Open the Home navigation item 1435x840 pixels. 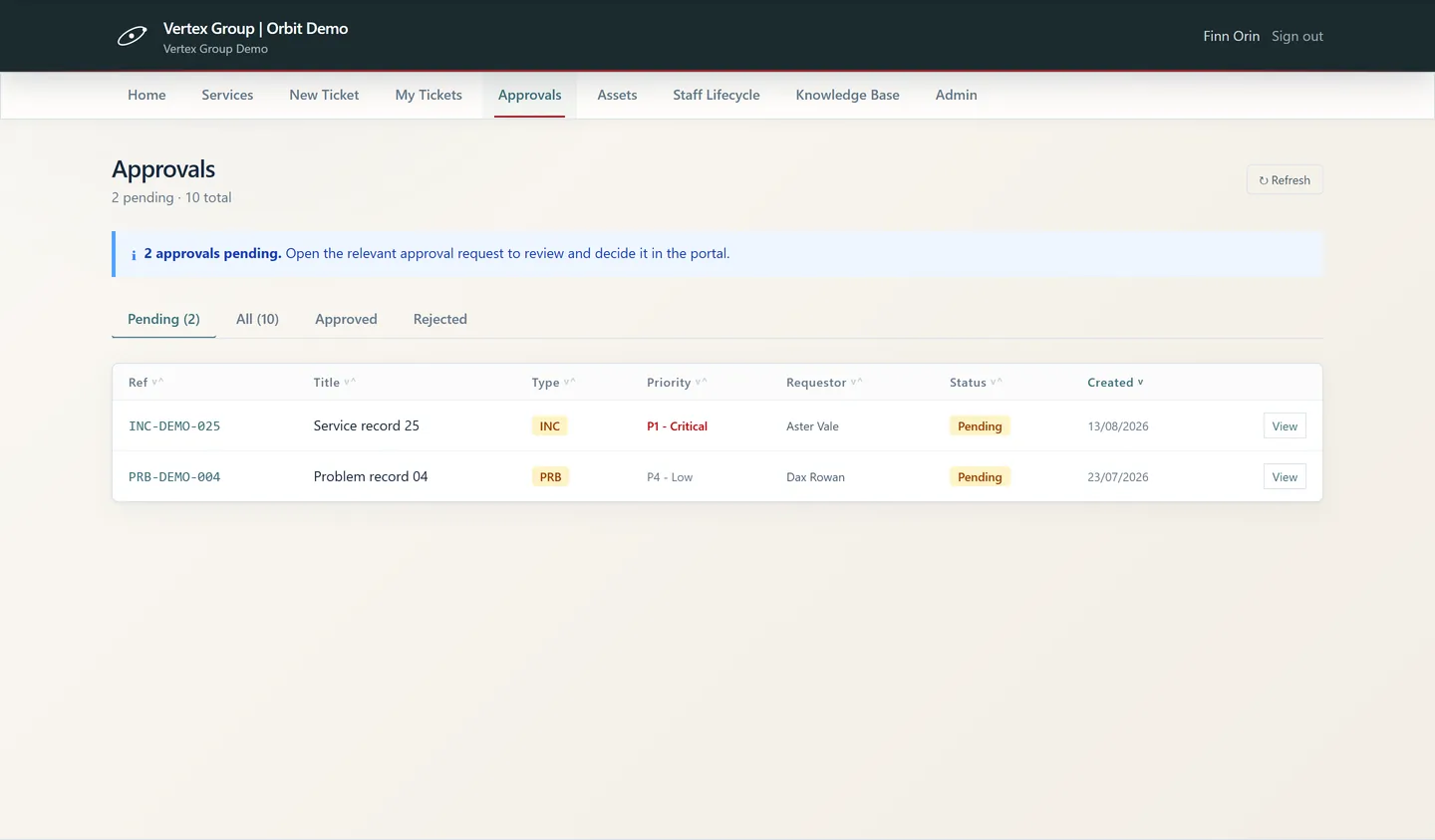tap(146, 96)
